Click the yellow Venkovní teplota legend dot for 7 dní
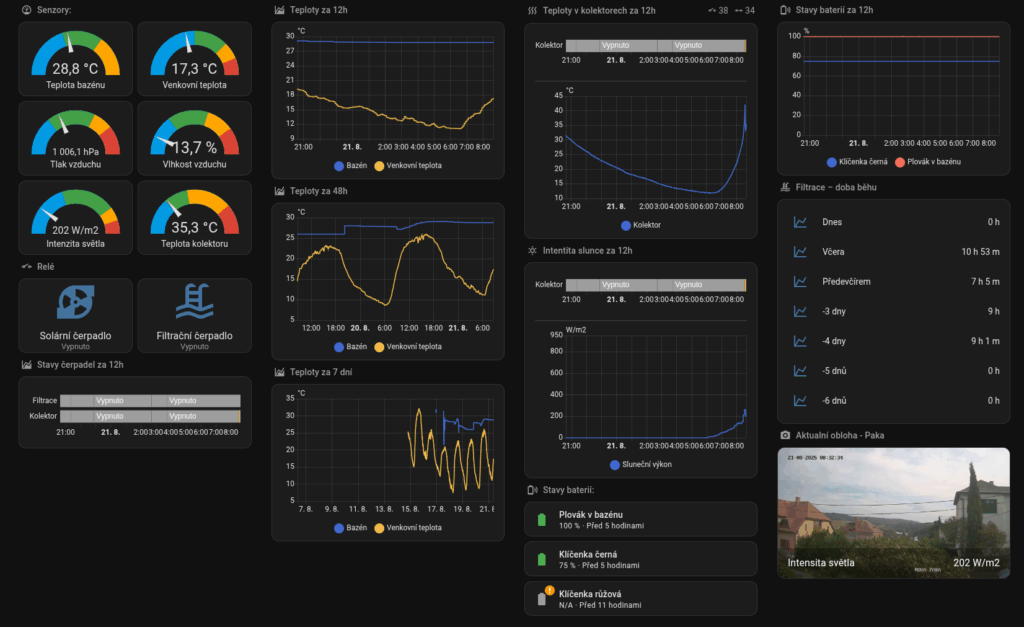 tap(379, 528)
